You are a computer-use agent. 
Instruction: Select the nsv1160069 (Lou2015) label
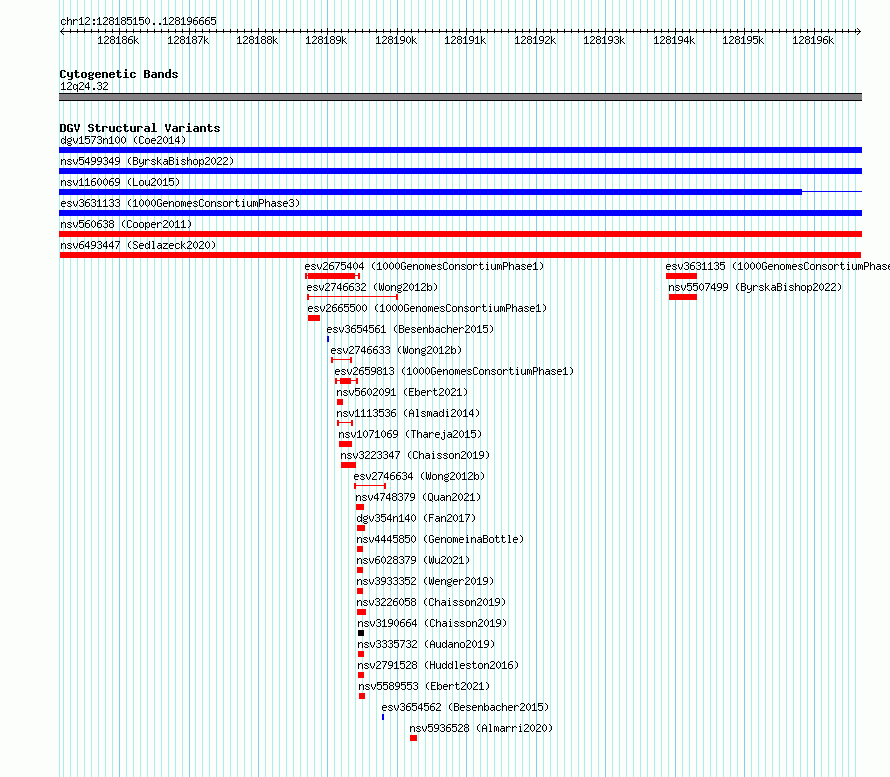120,182
